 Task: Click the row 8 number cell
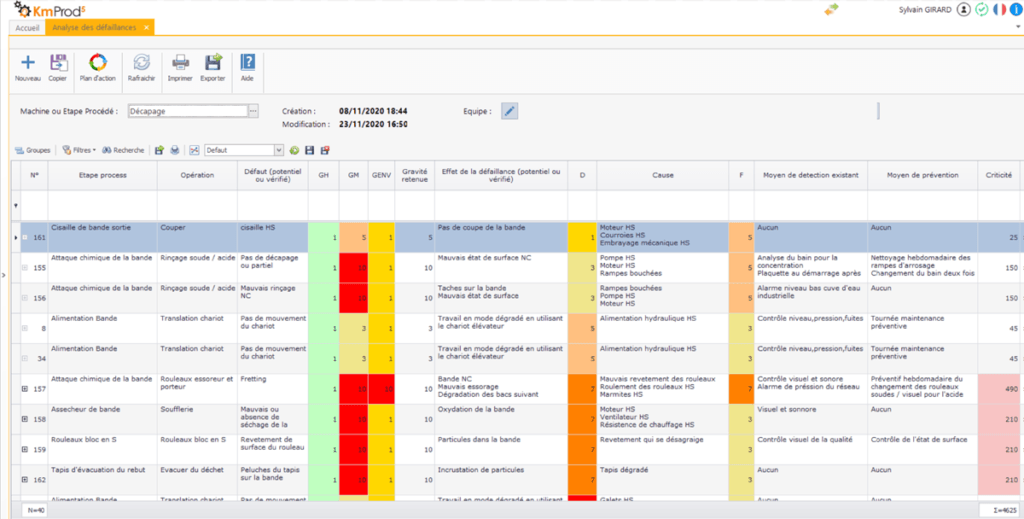tap(35, 328)
